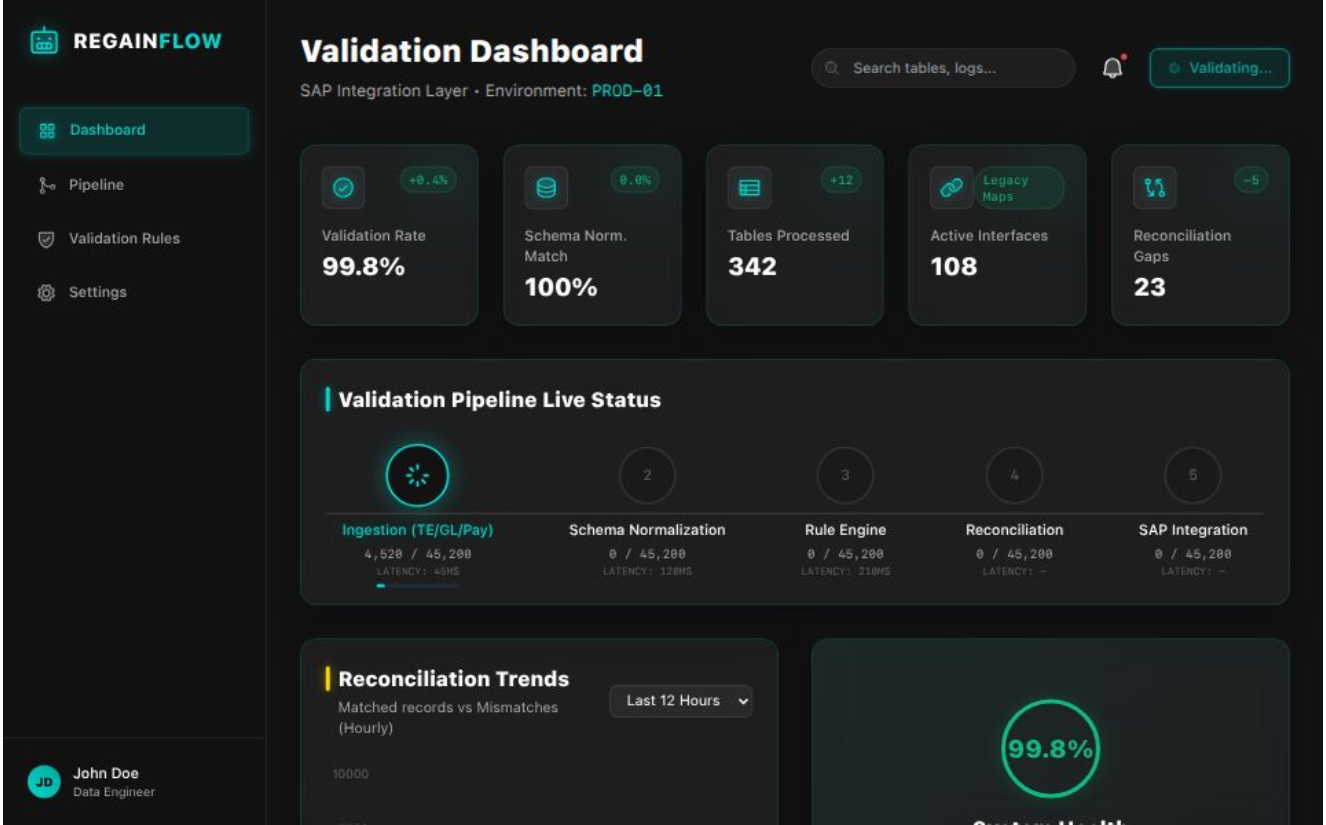The height and width of the screenshot is (825, 1326).
Task: Navigate to Settings from sidebar
Action: pos(98,291)
